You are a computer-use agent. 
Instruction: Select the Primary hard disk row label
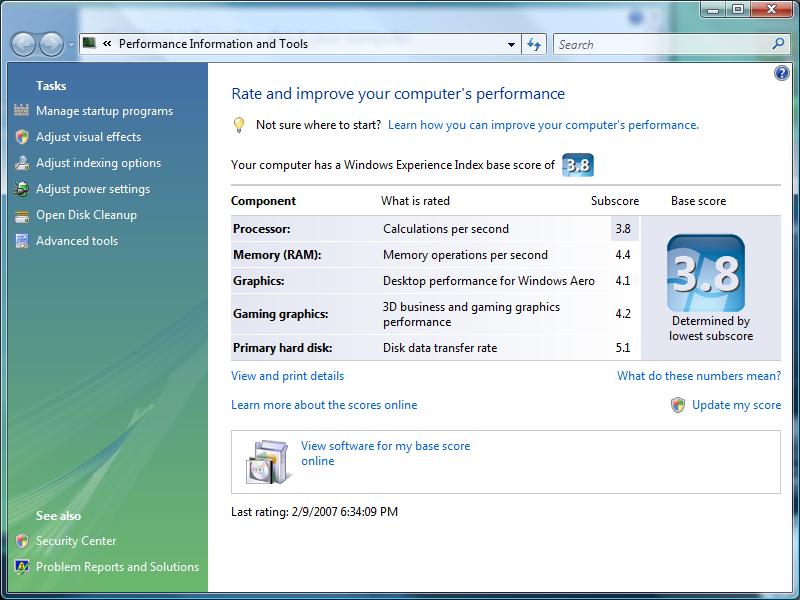(283, 348)
